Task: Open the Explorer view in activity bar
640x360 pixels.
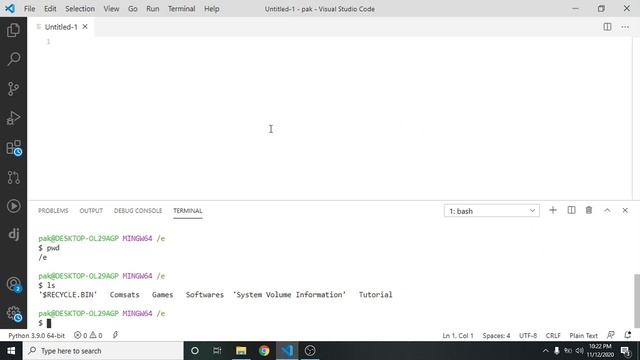Action: coord(13,30)
